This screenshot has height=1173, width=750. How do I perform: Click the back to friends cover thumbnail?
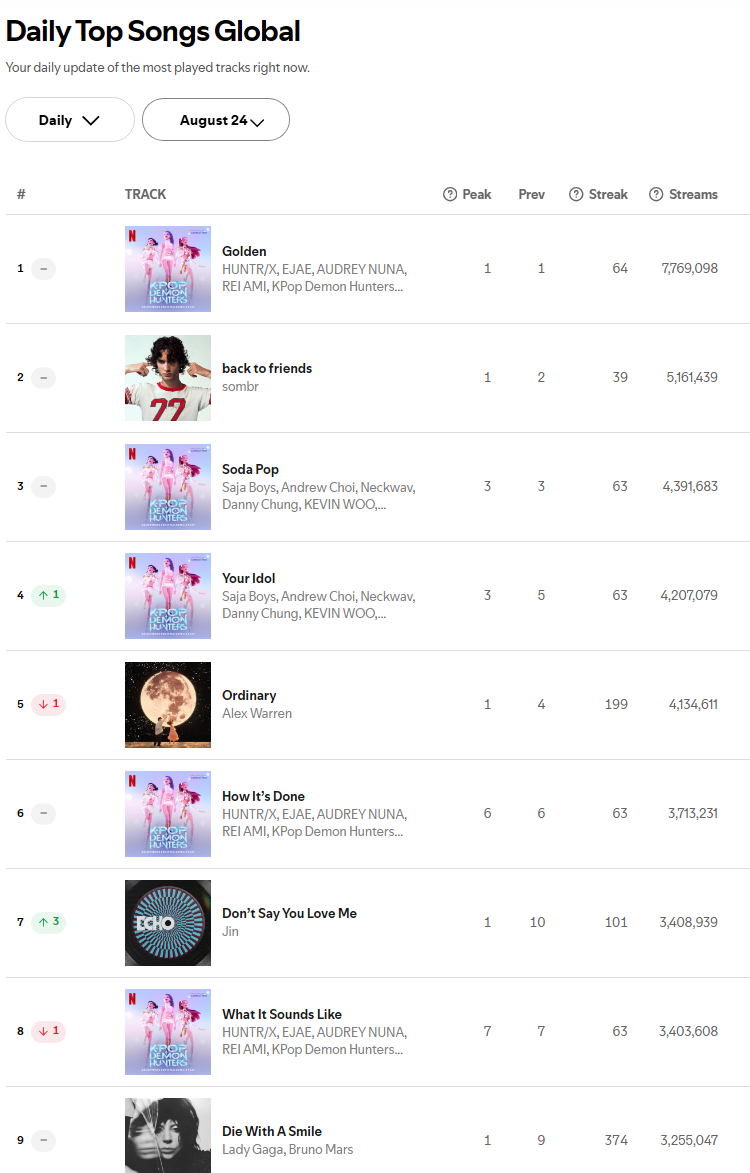pyautogui.click(x=168, y=378)
